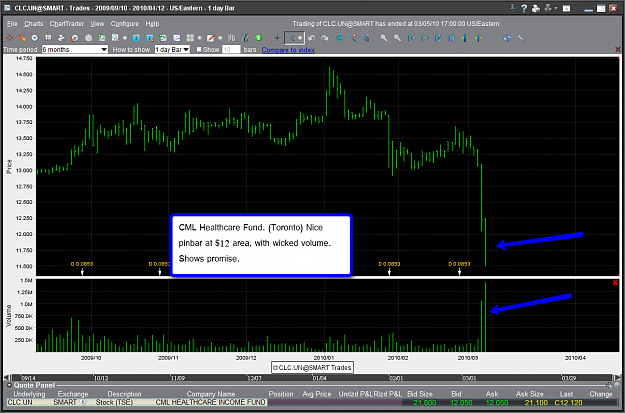Click the CML HEALTHCARE INCOME FUND cell
Screen dimensions: 625x413
click(x=210, y=403)
